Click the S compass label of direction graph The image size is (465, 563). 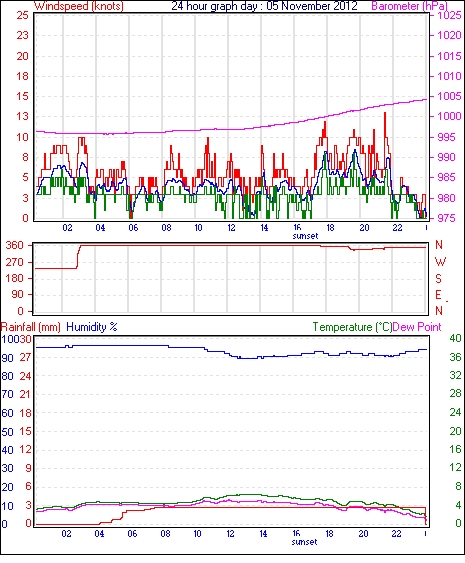click(438, 278)
